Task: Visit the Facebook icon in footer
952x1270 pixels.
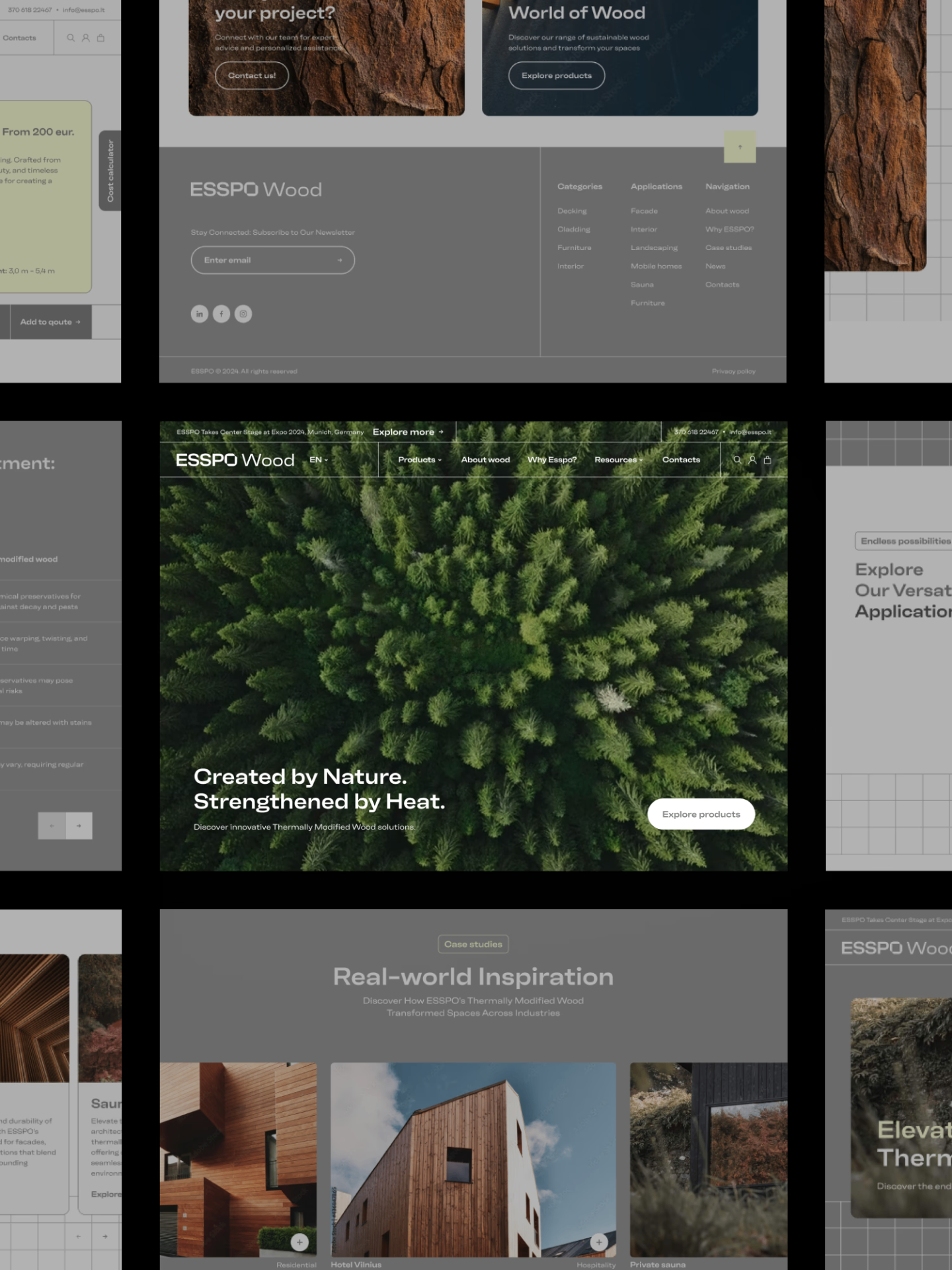Action: 221,314
